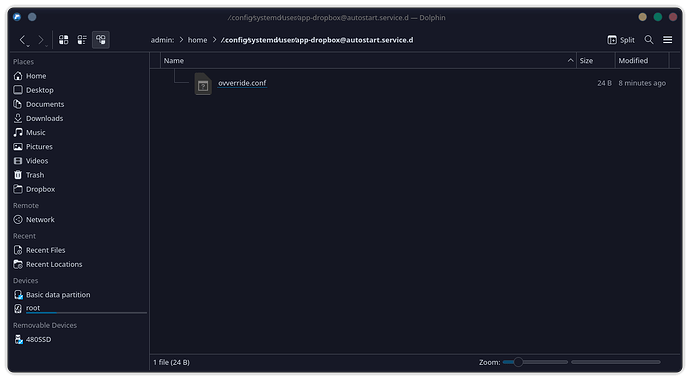Minimize window with yellow button
This screenshot has width=690, height=380.
coord(642,17)
